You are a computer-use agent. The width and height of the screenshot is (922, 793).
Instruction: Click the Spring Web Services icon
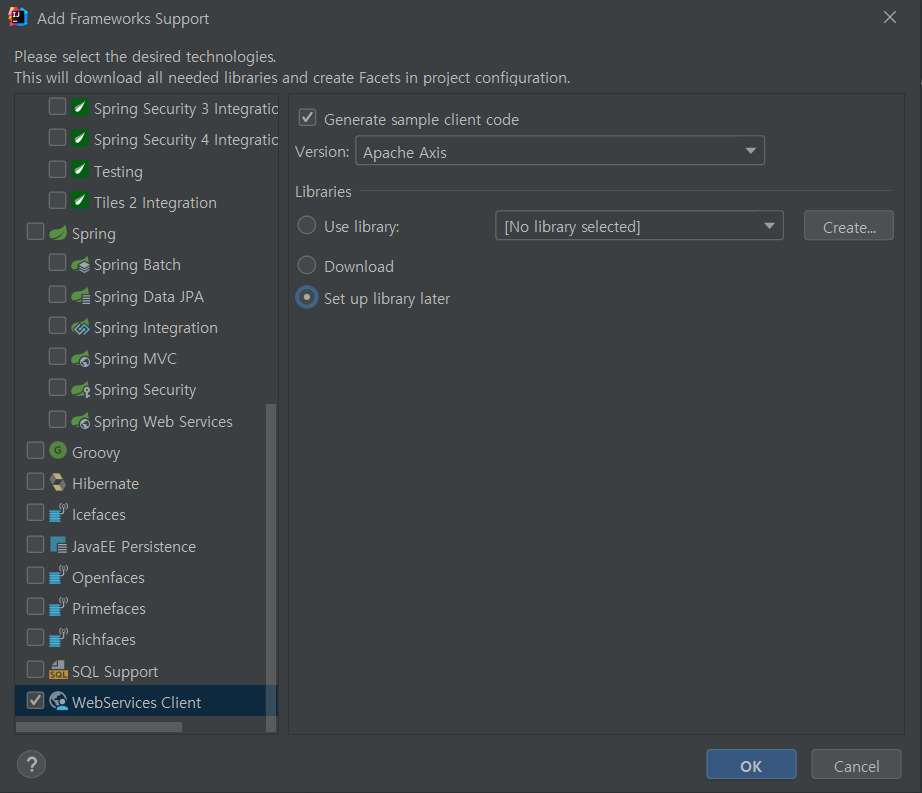81,421
